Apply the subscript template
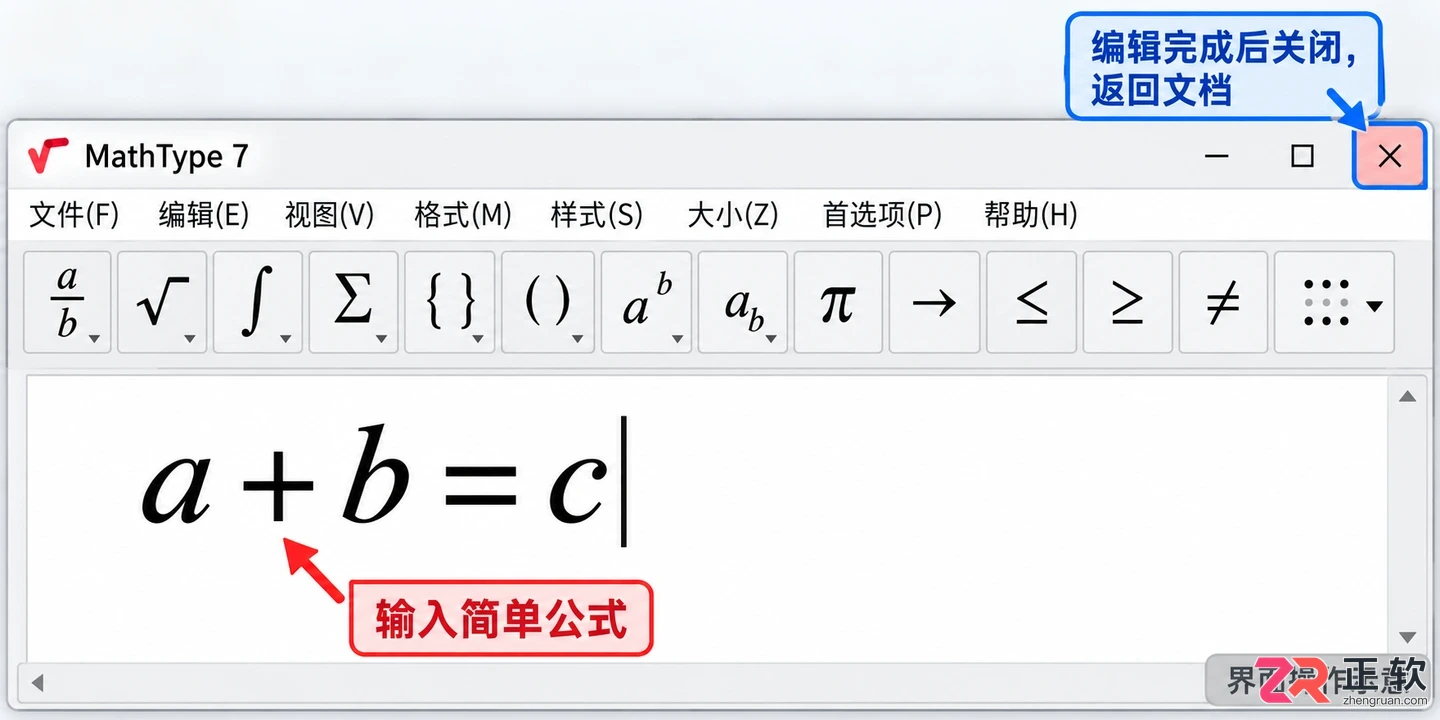The image size is (1440, 720). (743, 302)
